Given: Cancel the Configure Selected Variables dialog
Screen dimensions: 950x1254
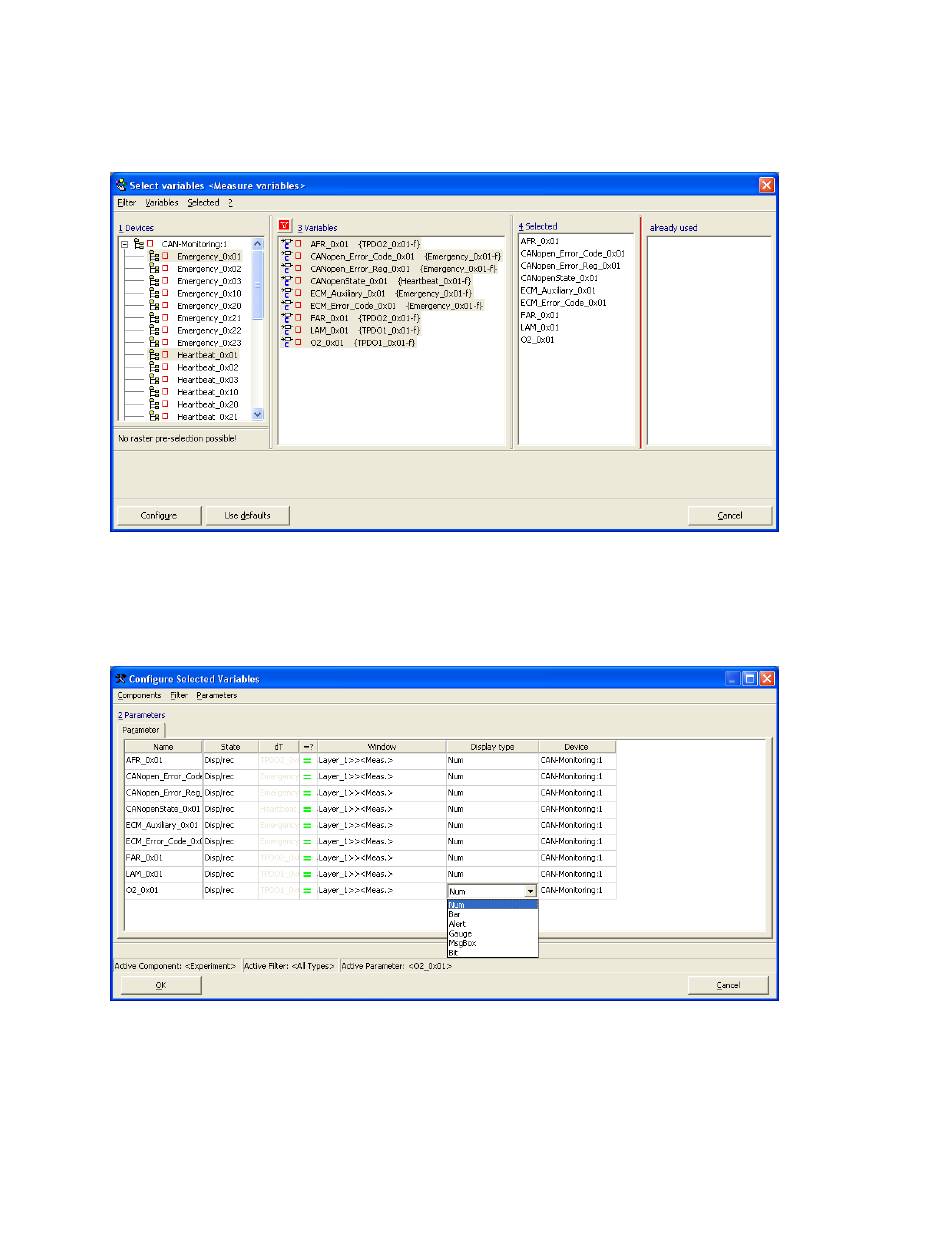Looking at the screenshot, I should point(728,985).
